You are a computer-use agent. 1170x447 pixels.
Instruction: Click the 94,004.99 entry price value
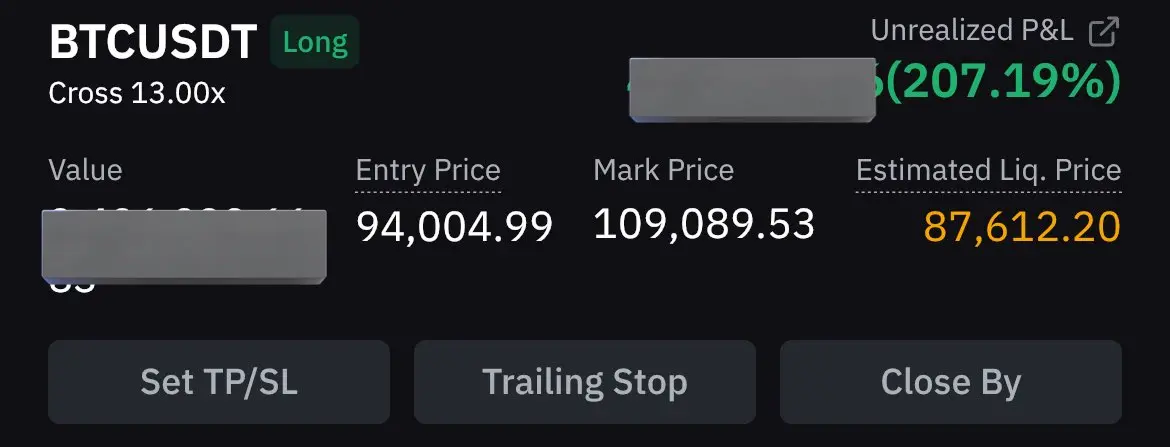point(454,228)
